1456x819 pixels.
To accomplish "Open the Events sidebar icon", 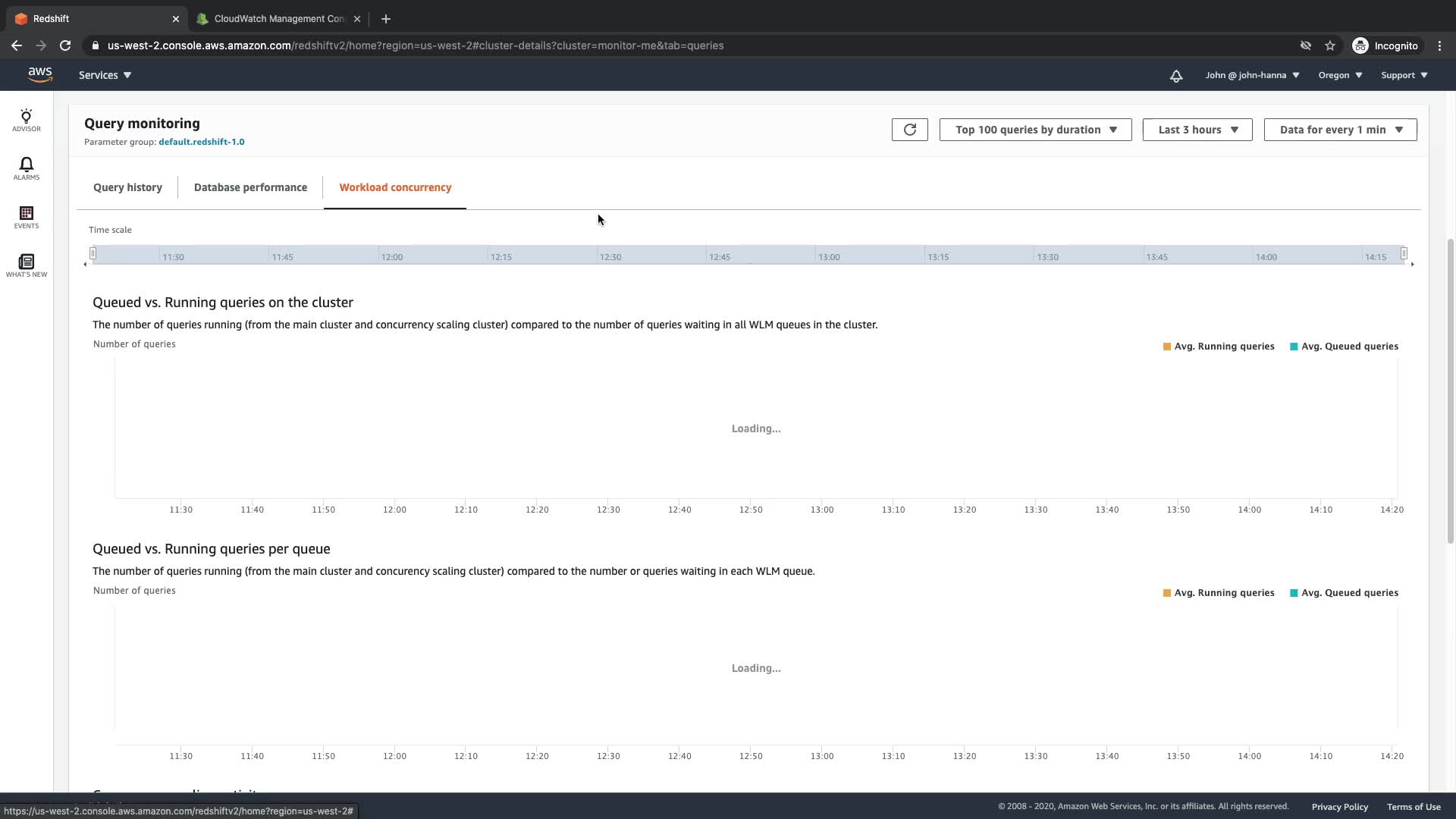I will tap(26, 217).
